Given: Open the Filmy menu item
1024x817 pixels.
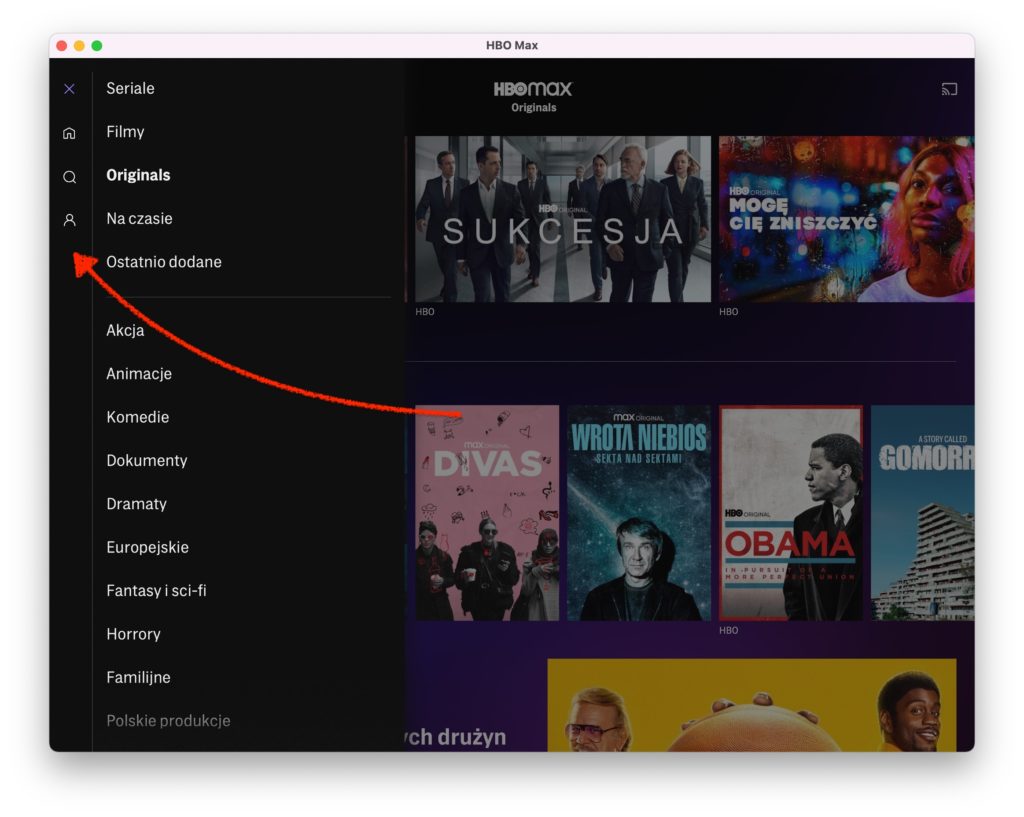Looking at the screenshot, I should pyautogui.click(x=125, y=132).
